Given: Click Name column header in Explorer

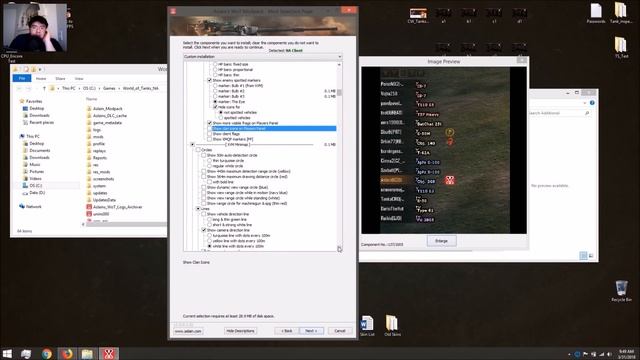Looking at the screenshot, I should tap(91, 99).
